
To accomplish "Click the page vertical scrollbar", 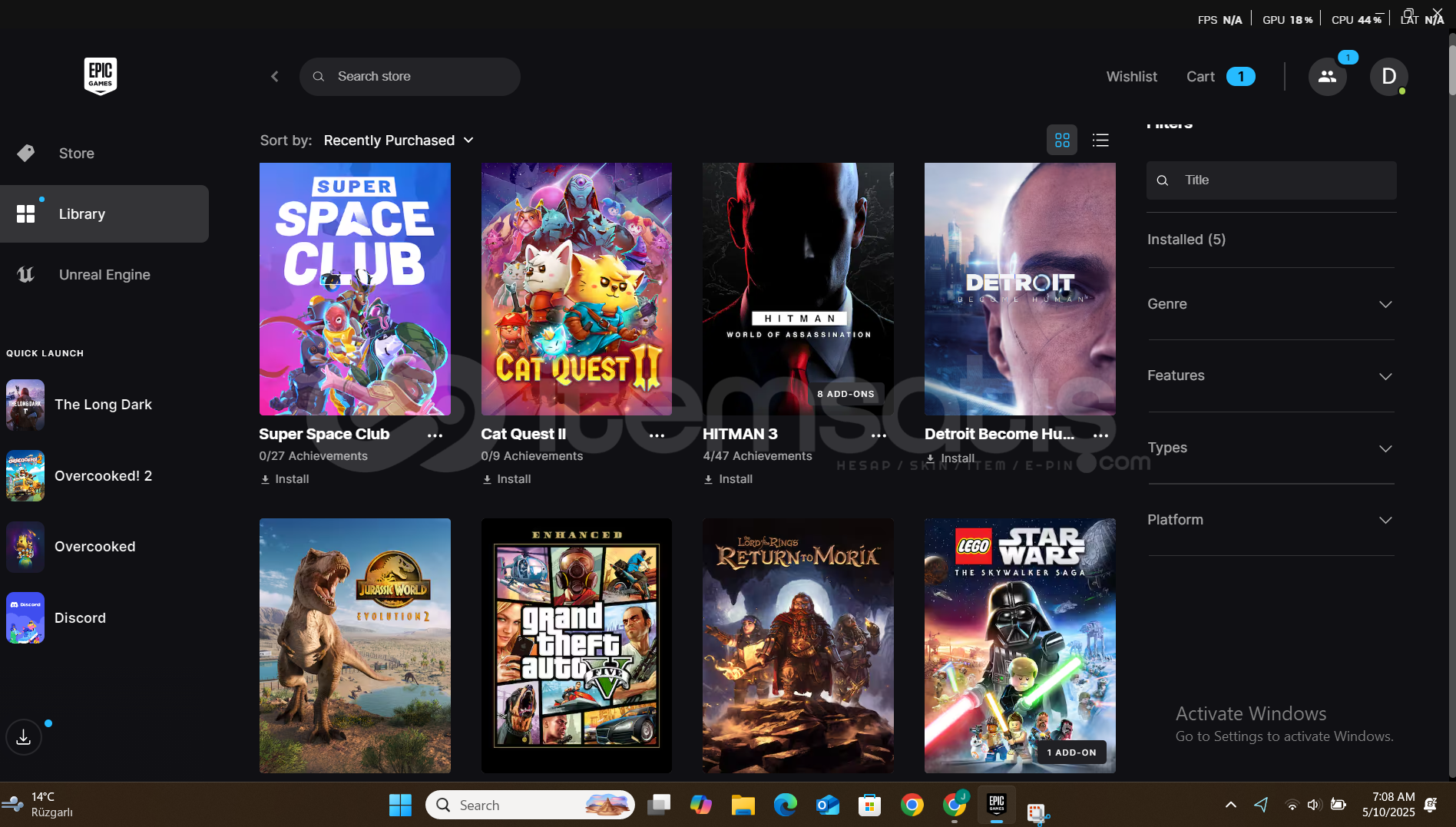I will pos(1451,69).
